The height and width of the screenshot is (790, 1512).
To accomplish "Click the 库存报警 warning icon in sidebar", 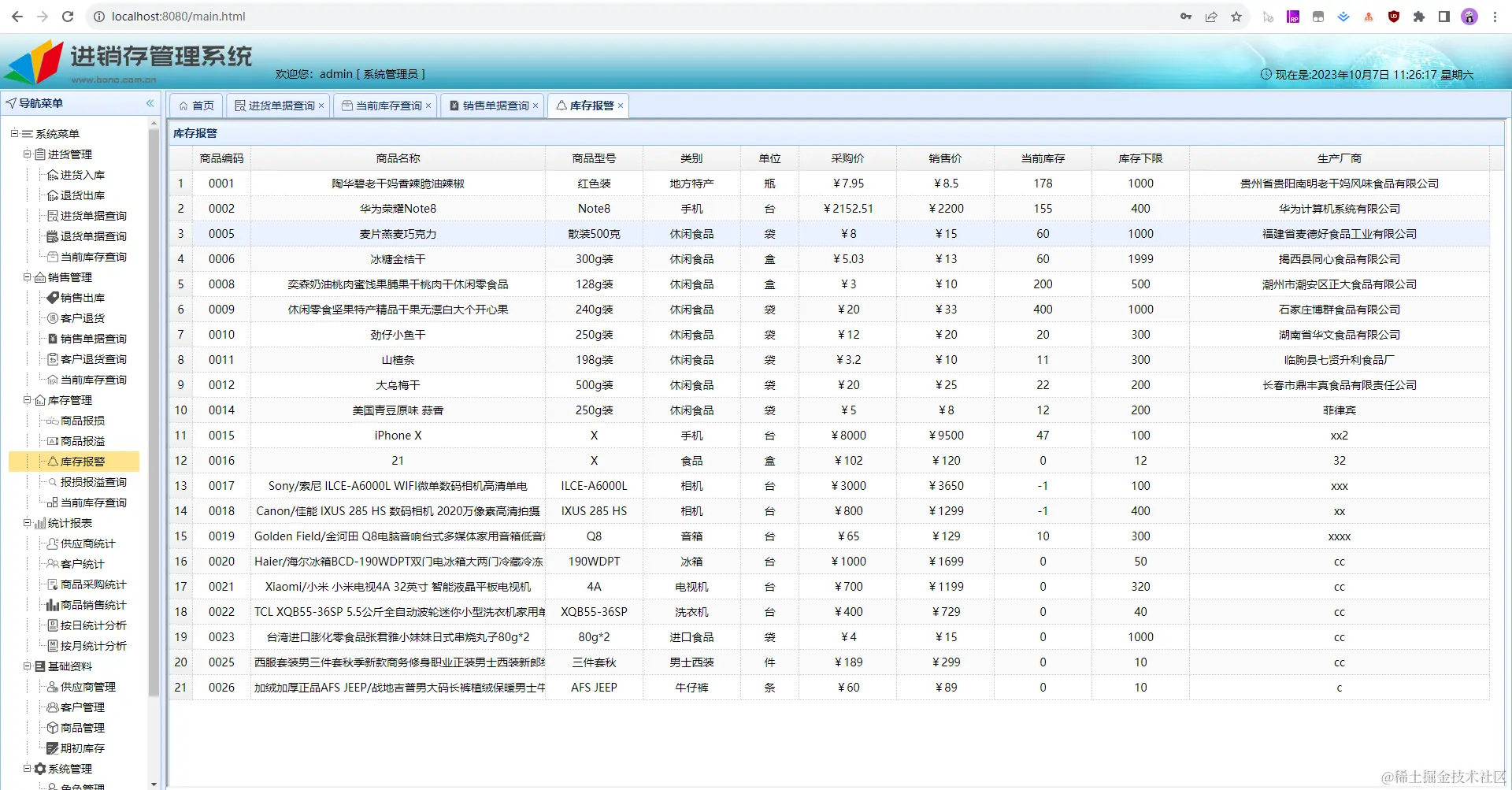I will [x=53, y=462].
